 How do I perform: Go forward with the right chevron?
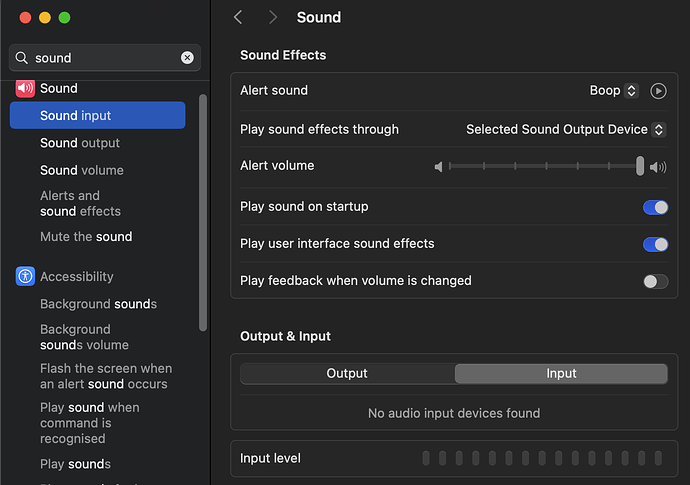tap(272, 18)
